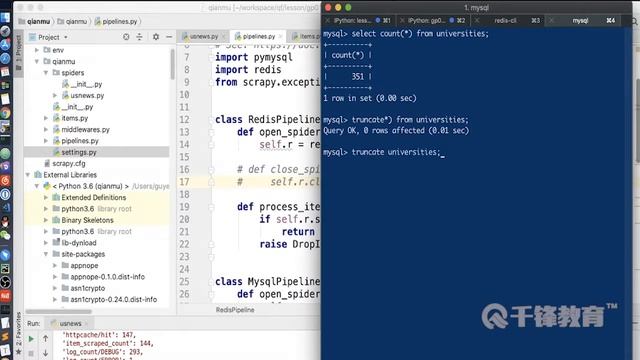Switch to IPython lea... terminal tab
This screenshot has height=360, width=640.
[x=358, y=20]
